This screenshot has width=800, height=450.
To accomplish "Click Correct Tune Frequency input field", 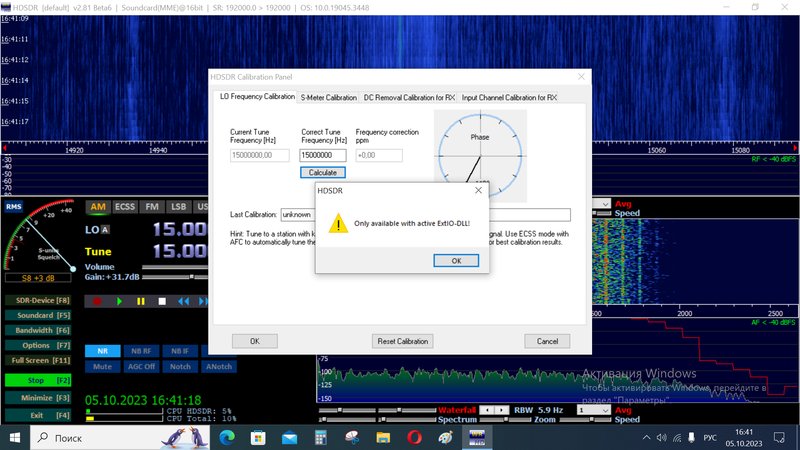I will (322, 155).
